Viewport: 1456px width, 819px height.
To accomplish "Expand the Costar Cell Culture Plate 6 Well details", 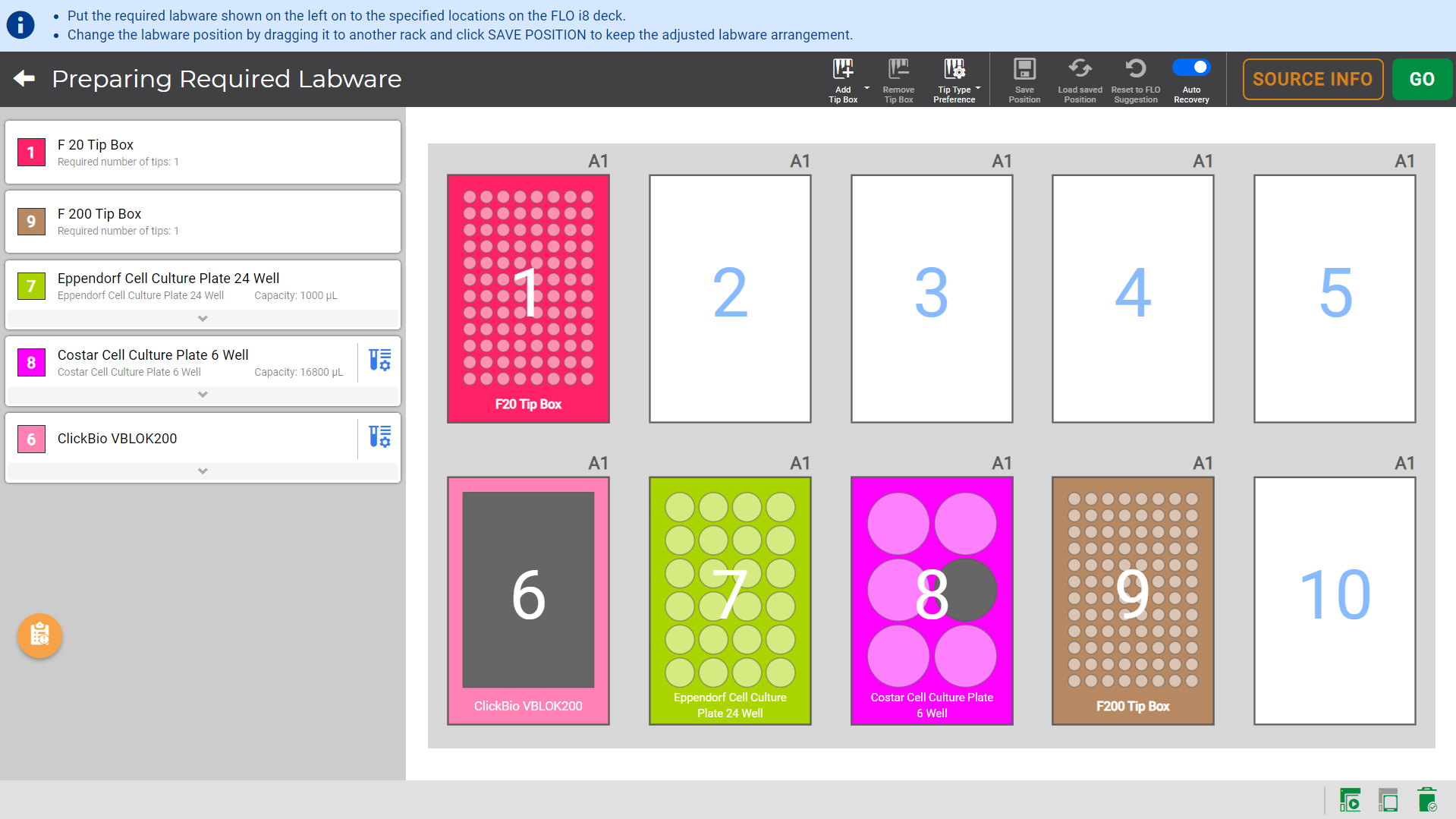I will point(203,395).
